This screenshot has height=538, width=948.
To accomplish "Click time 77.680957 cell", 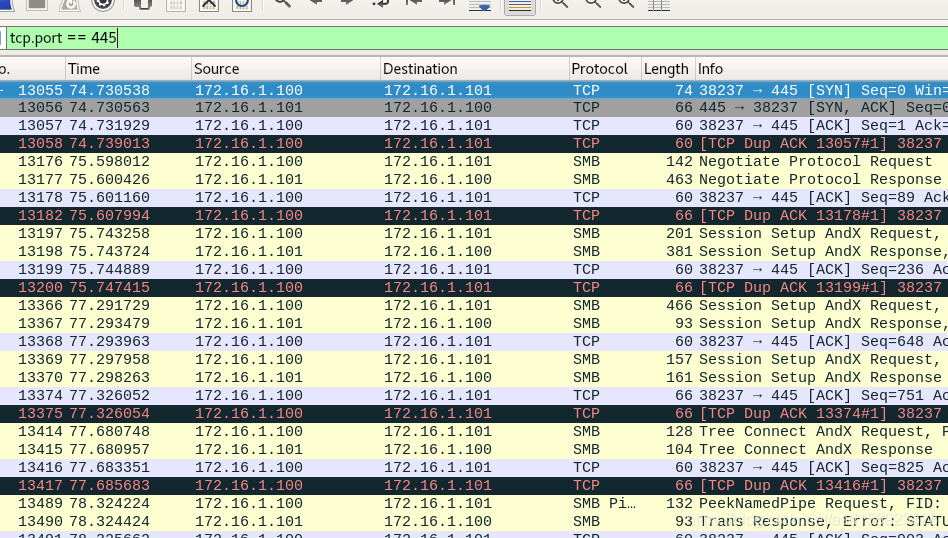I will pos(109,450).
